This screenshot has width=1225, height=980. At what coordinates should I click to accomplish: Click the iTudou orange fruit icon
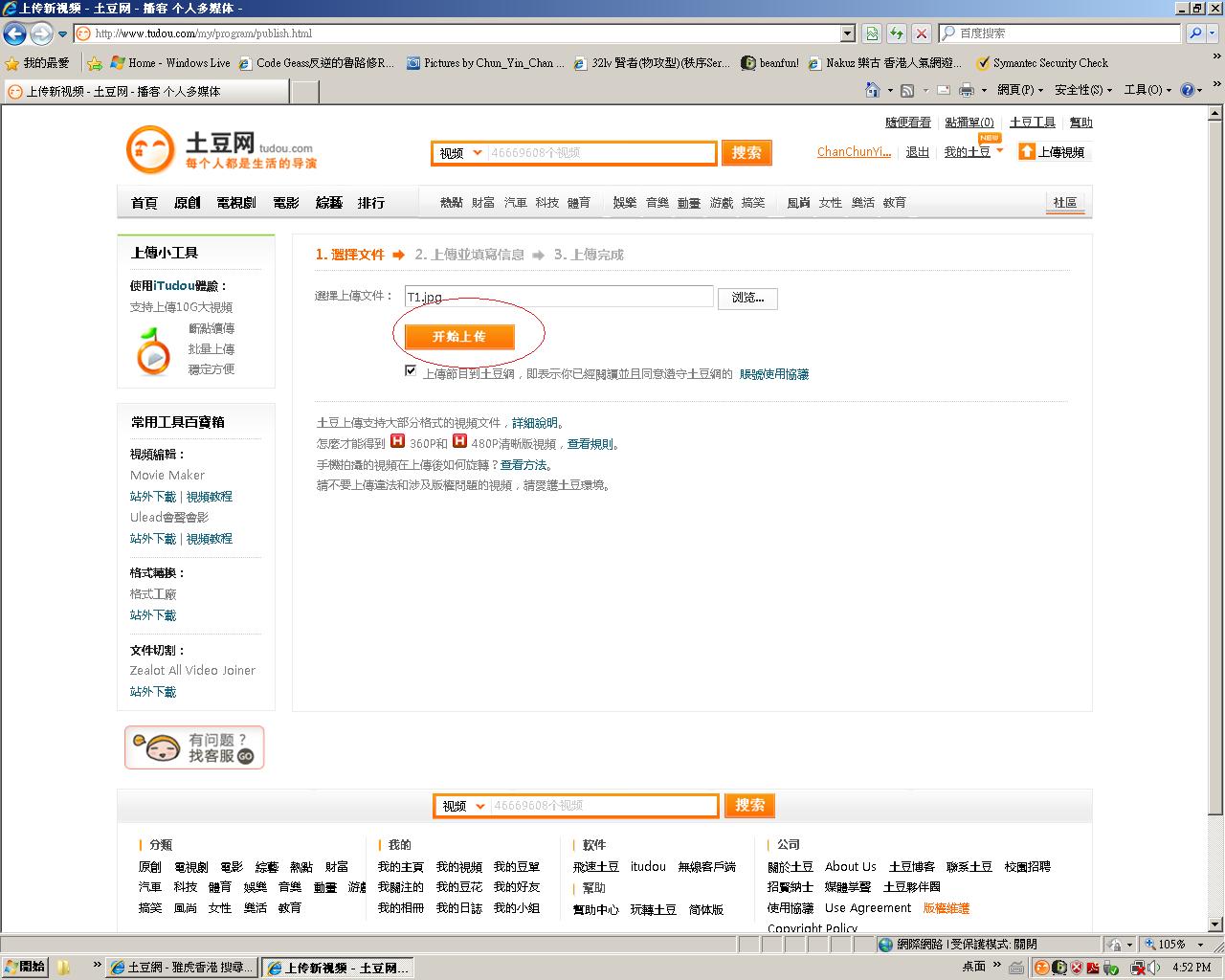[153, 351]
